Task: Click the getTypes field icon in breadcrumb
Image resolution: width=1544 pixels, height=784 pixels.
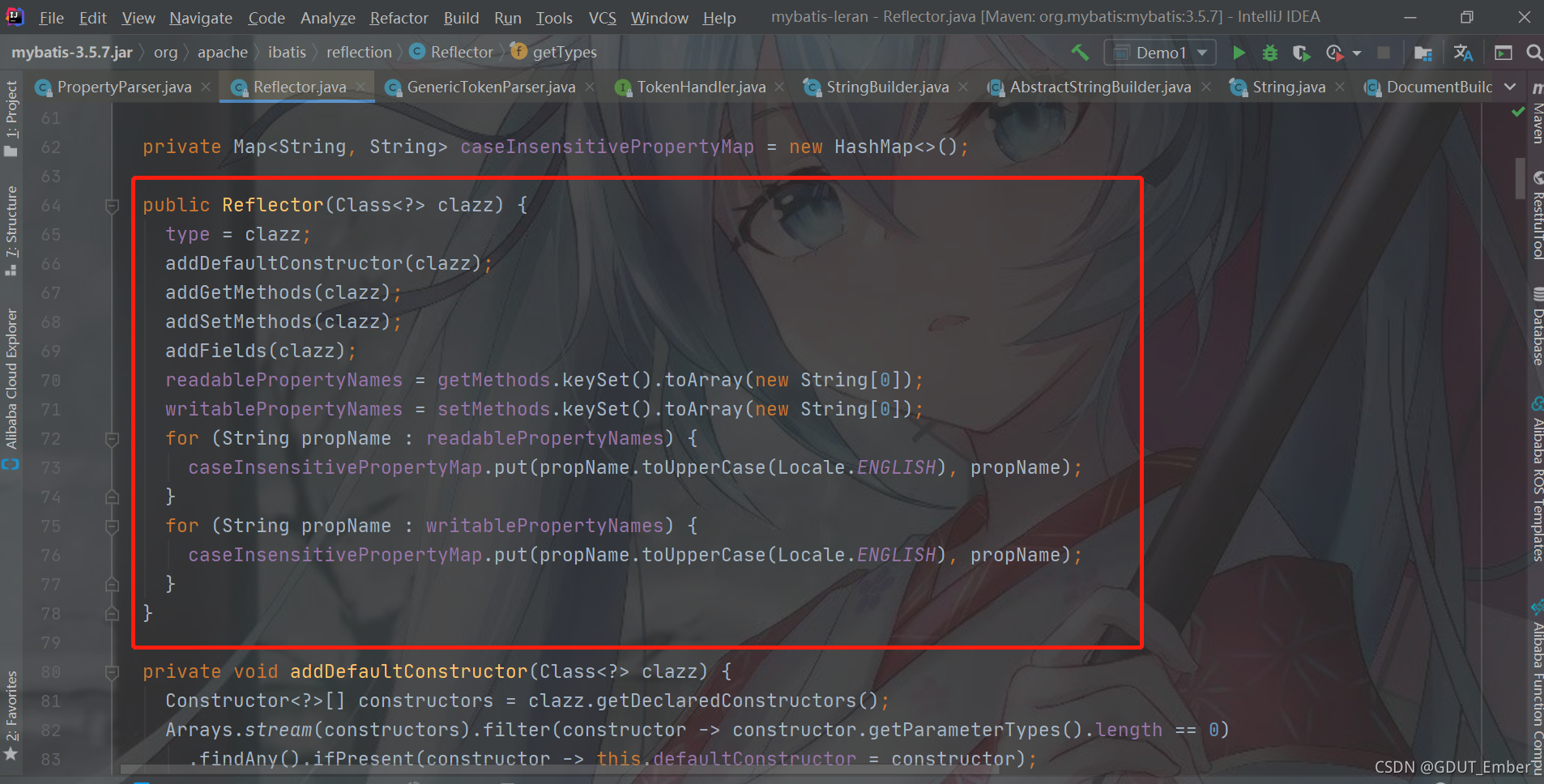Action: pos(519,52)
